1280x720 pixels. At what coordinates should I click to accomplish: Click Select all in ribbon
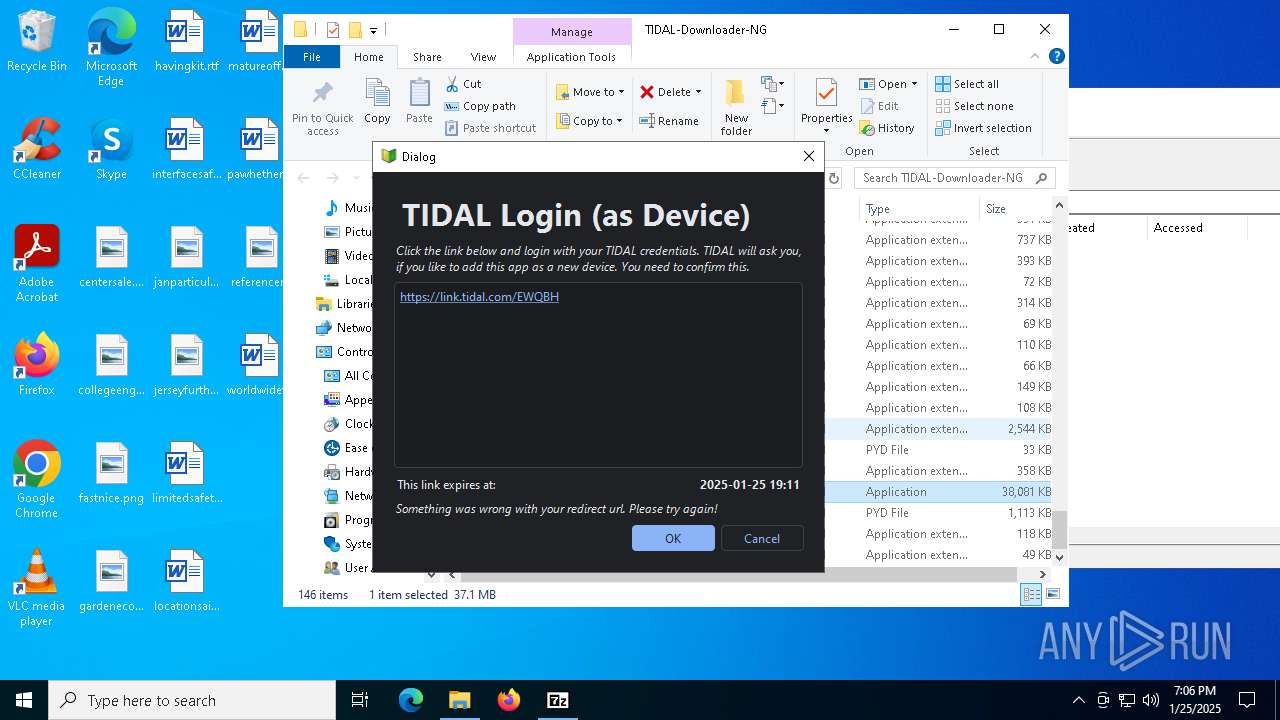(x=967, y=84)
